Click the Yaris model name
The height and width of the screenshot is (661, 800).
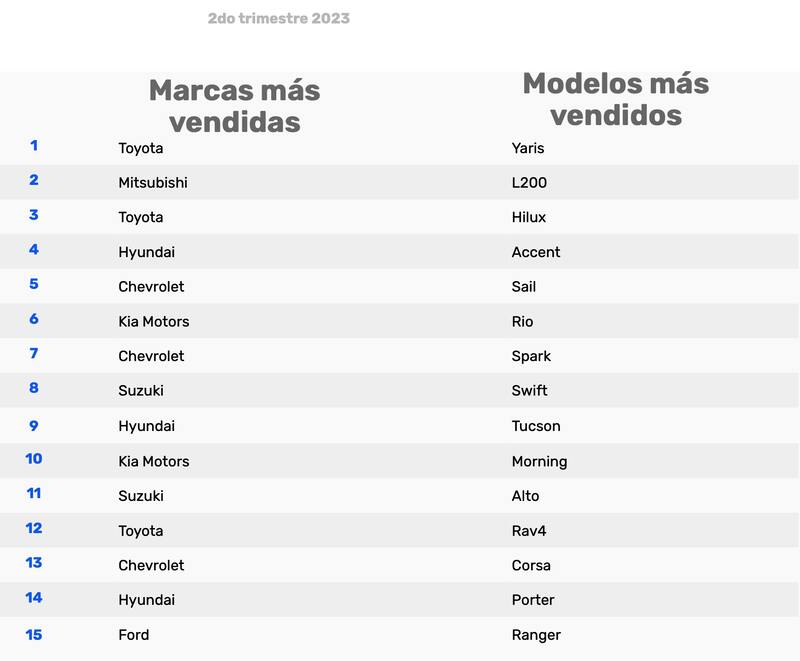point(528,148)
